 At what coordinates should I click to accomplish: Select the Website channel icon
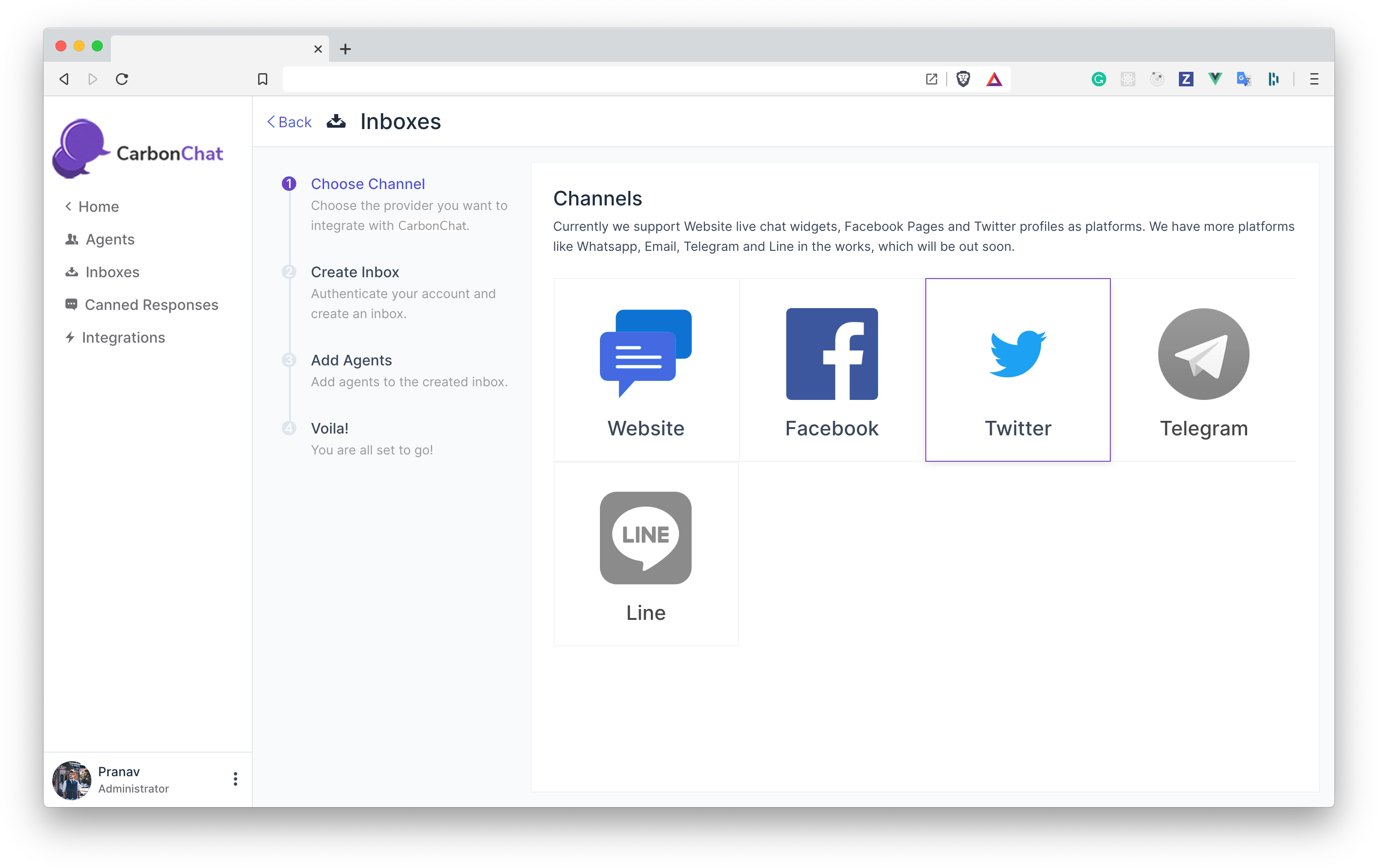point(645,354)
